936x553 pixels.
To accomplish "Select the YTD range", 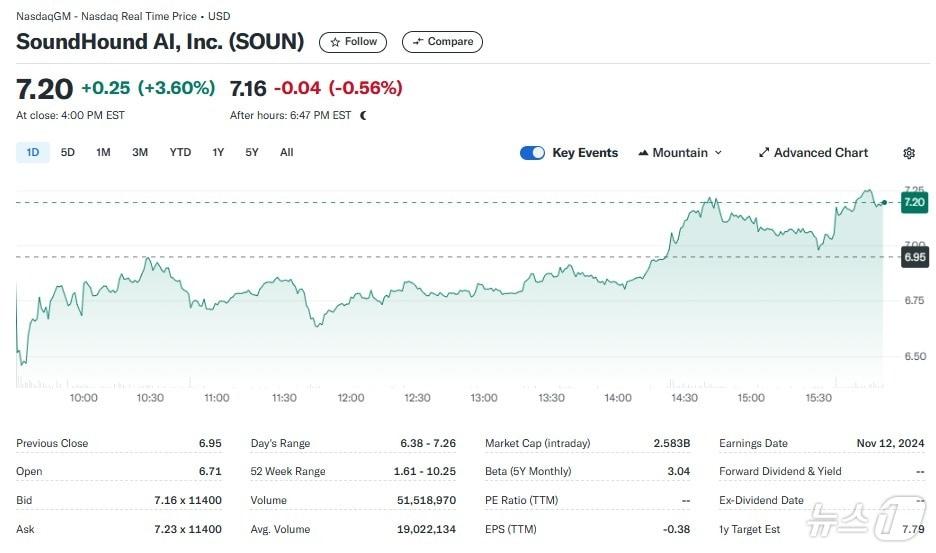I will 180,152.
